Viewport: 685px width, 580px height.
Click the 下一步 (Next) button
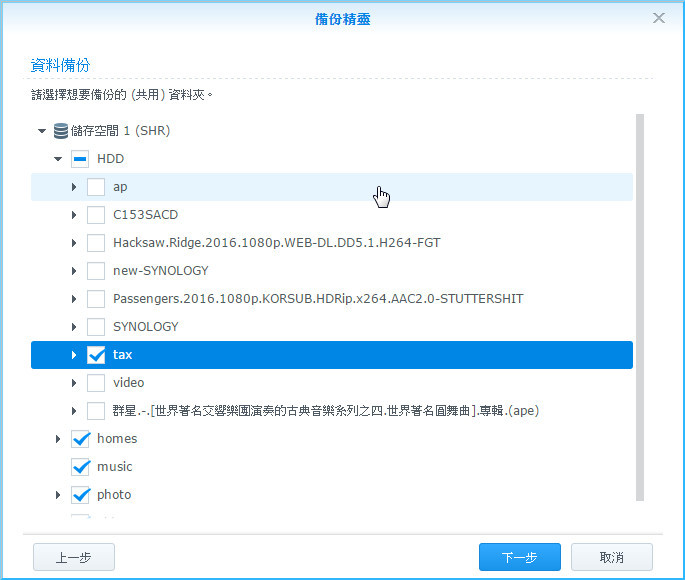coord(518,557)
